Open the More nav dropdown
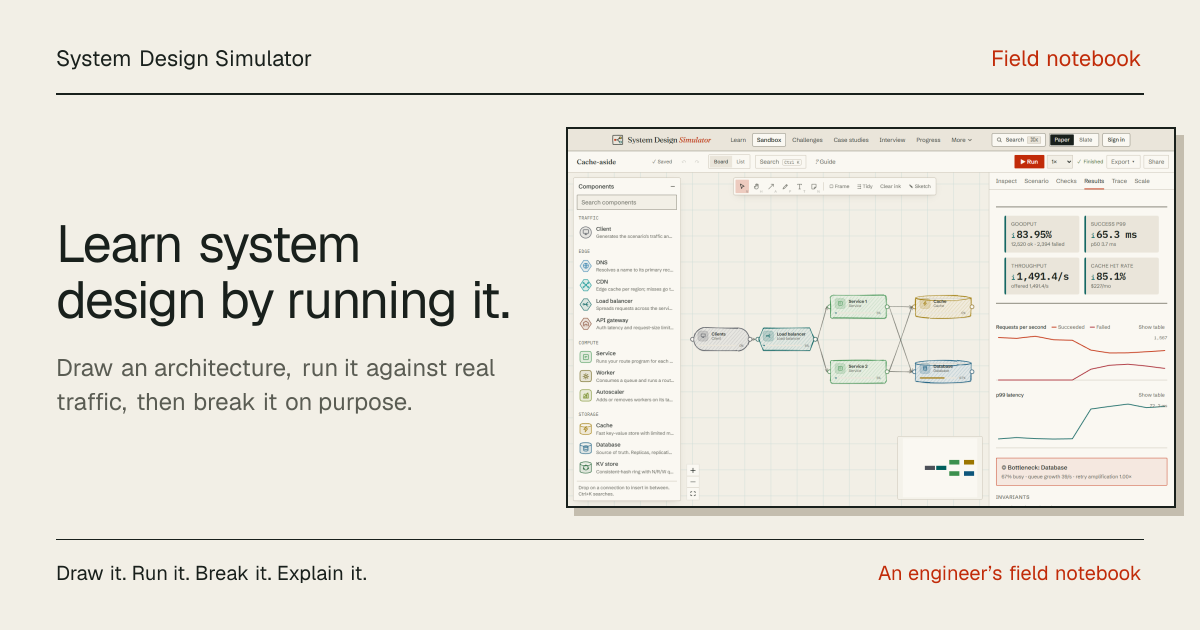Viewport: 1200px width, 630px height. pos(962,140)
